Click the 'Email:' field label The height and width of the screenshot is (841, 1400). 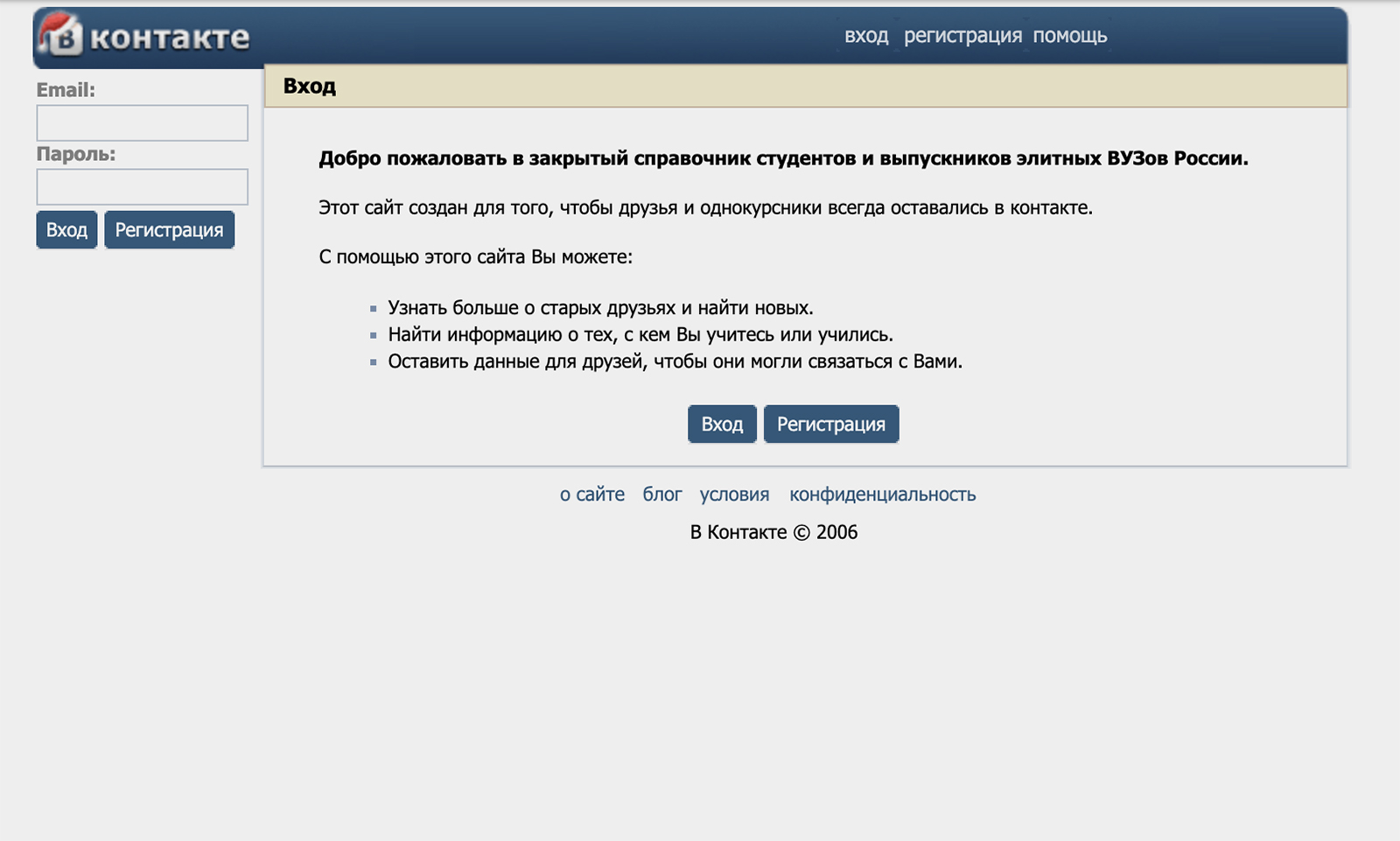point(66,90)
